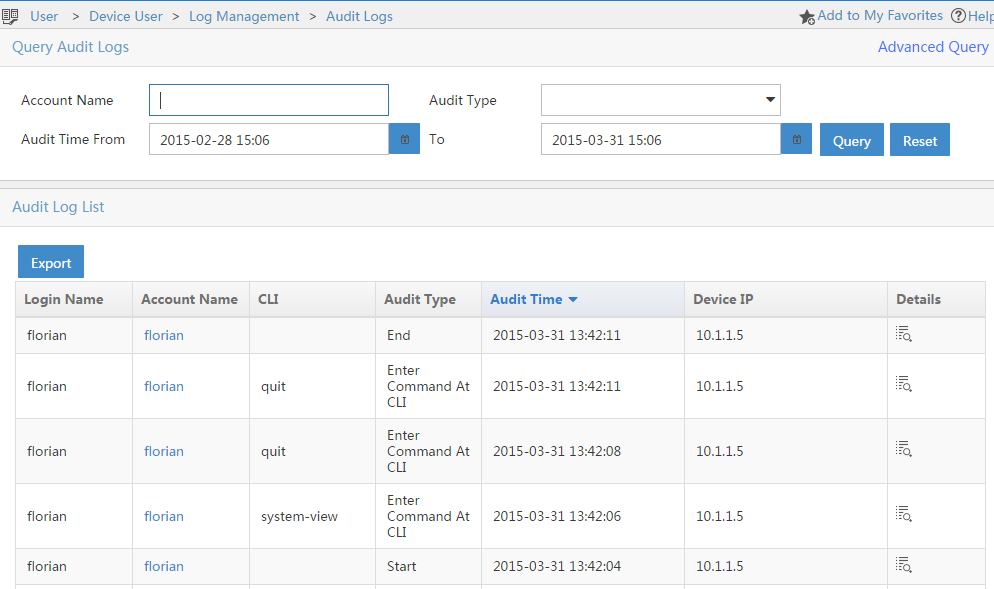
Task: Click inside the Account Name input field
Action: (x=268, y=100)
